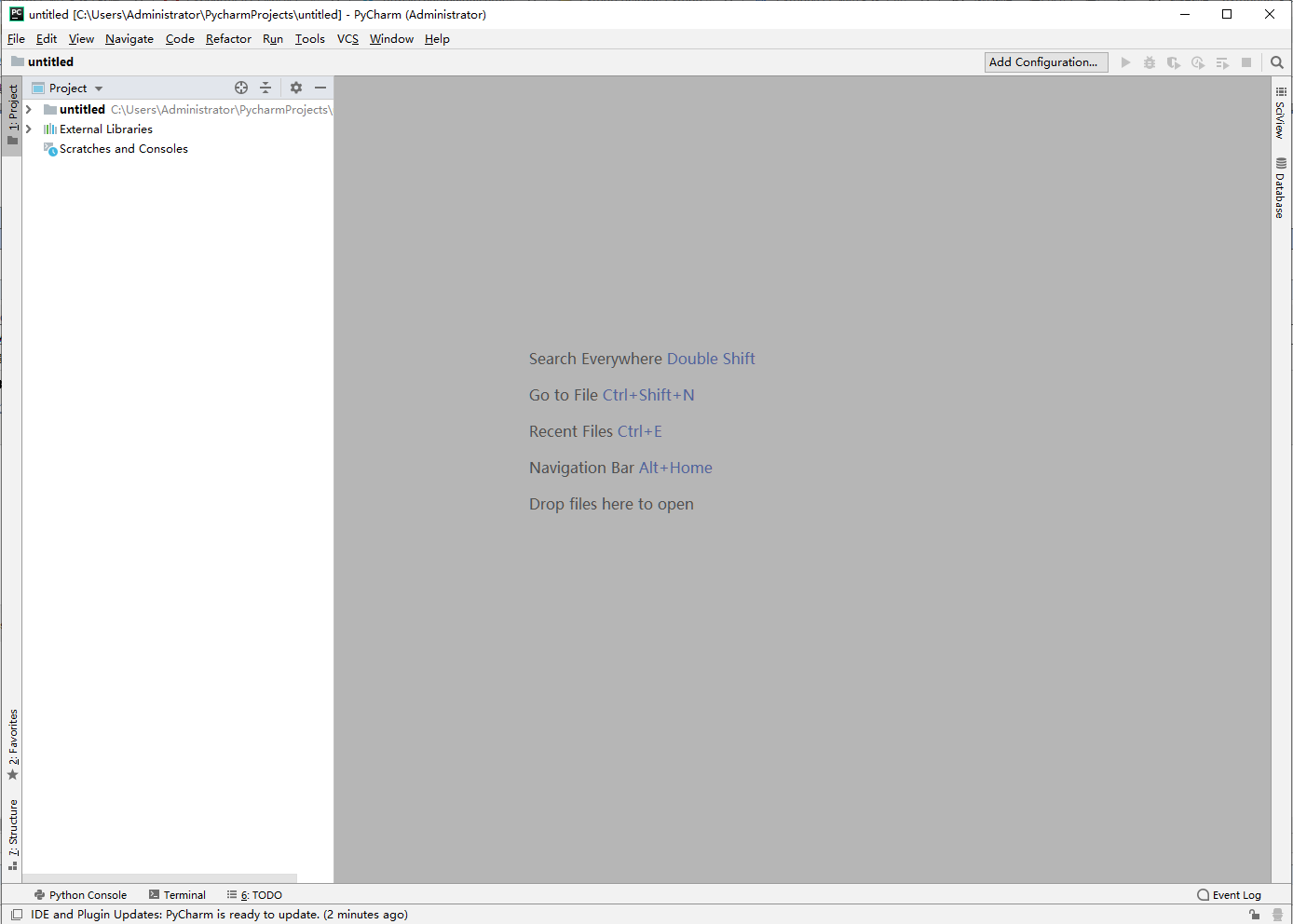
Task: Open the Terminal tool window
Action: pyautogui.click(x=177, y=894)
